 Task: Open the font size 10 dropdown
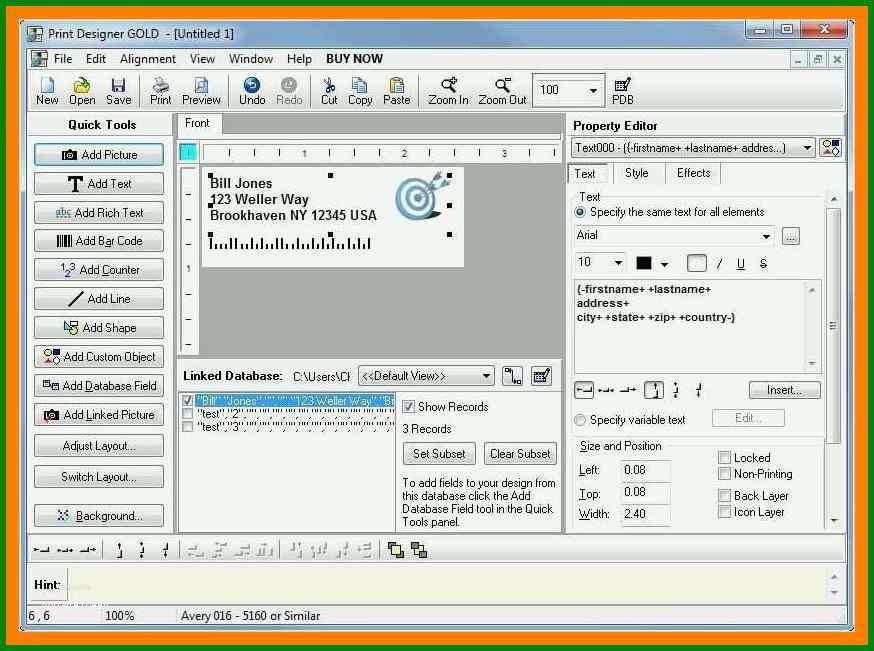[x=618, y=263]
